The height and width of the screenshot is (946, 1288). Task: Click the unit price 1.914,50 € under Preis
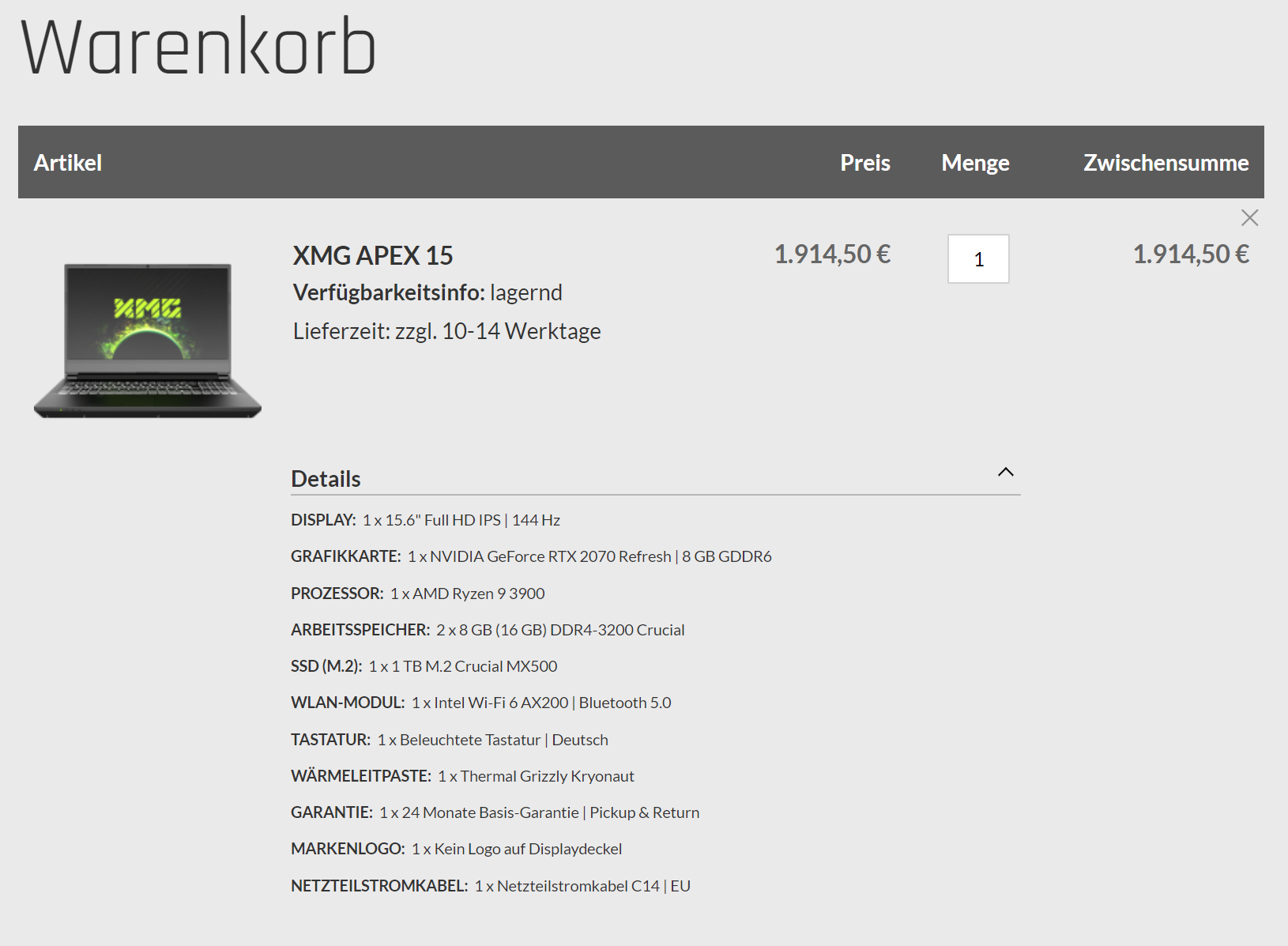click(x=832, y=254)
